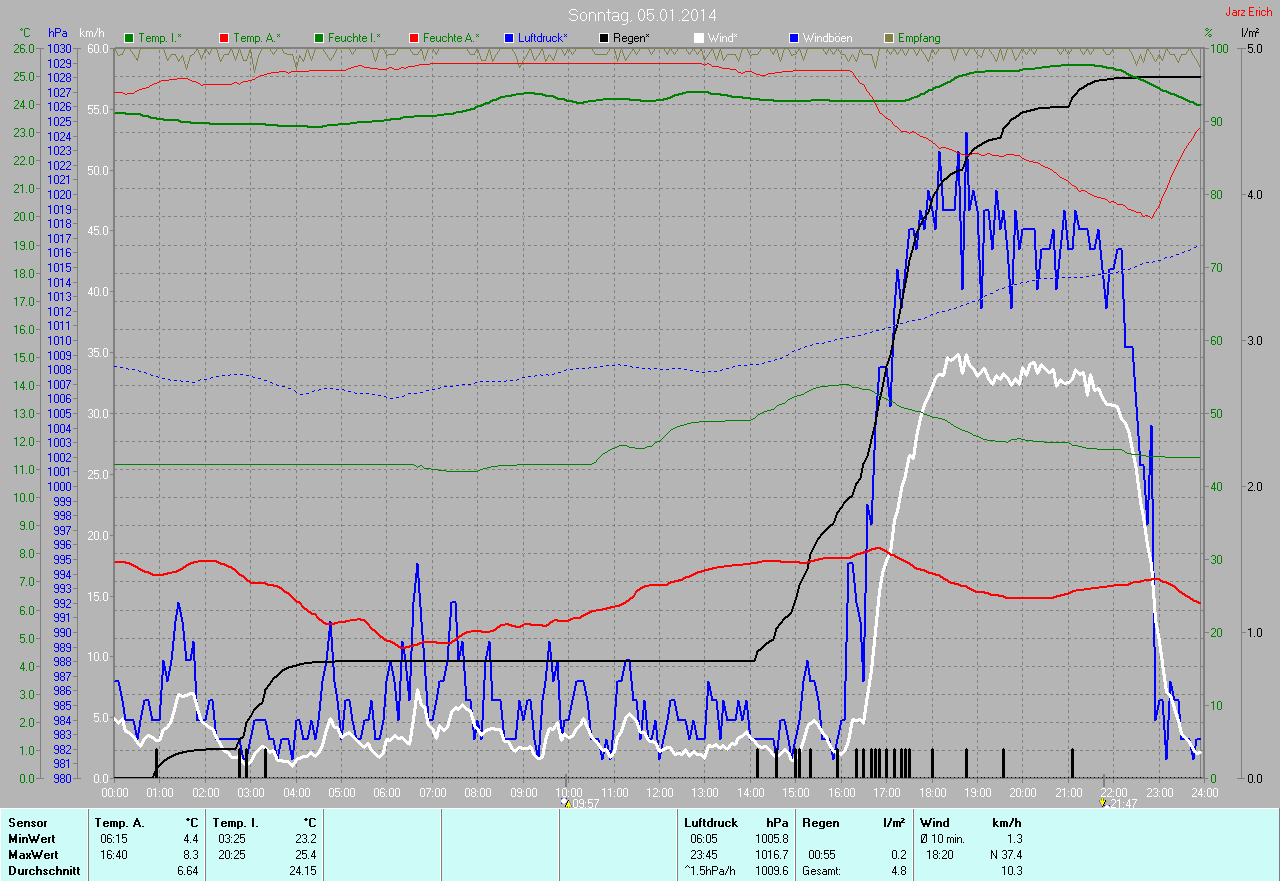Click the red Feuchte A.* legend swatch
The image size is (1280, 881).
(415, 38)
